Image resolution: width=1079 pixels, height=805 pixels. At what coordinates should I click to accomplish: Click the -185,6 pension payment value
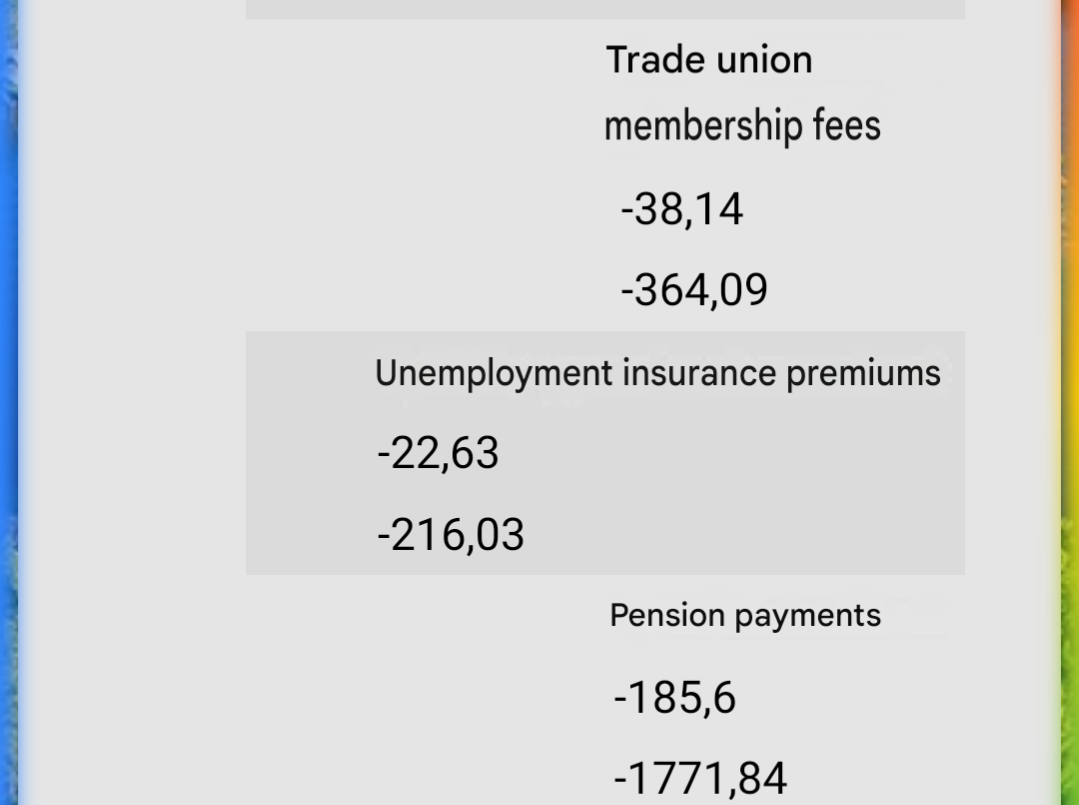point(674,698)
